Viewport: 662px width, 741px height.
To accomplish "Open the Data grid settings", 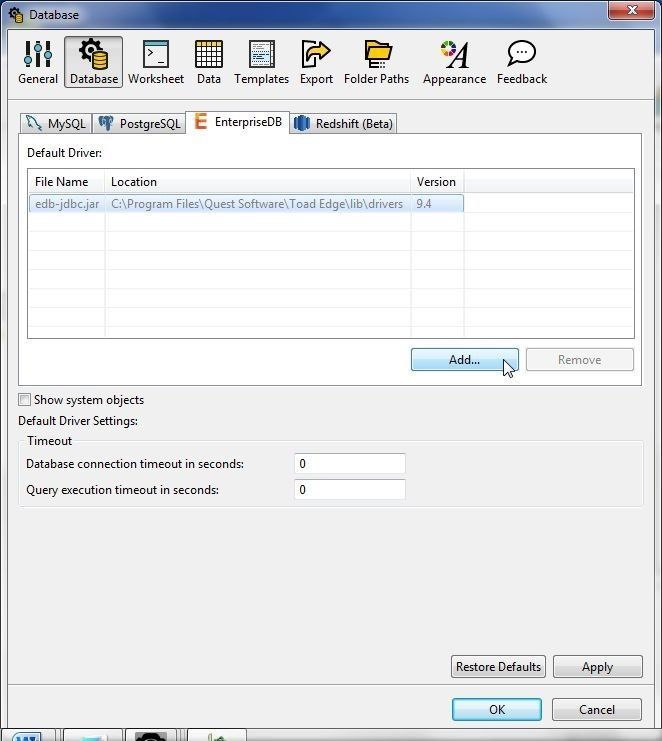I will tap(209, 62).
